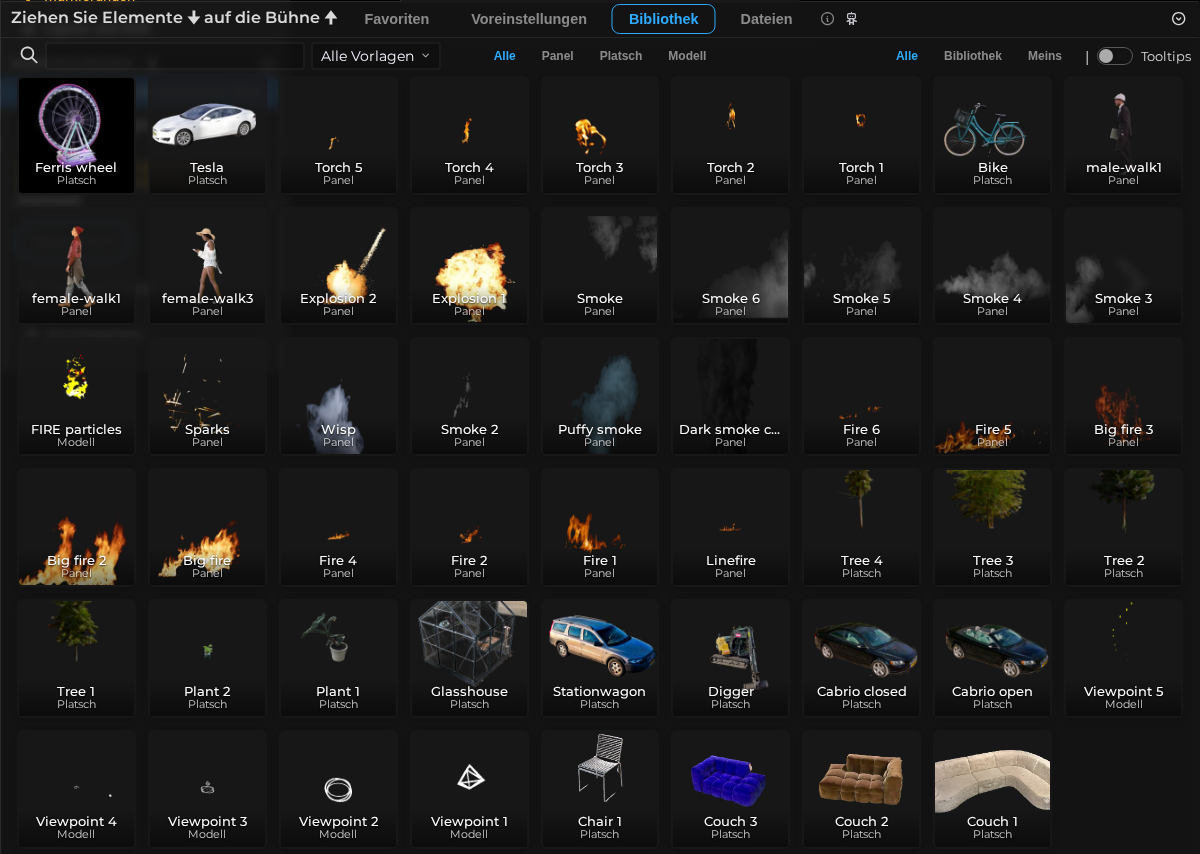The height and width of the screenshot is (854, 1200).
Task: Choose the Viewpoint 4 model
Action: click(x=76, y=789)
